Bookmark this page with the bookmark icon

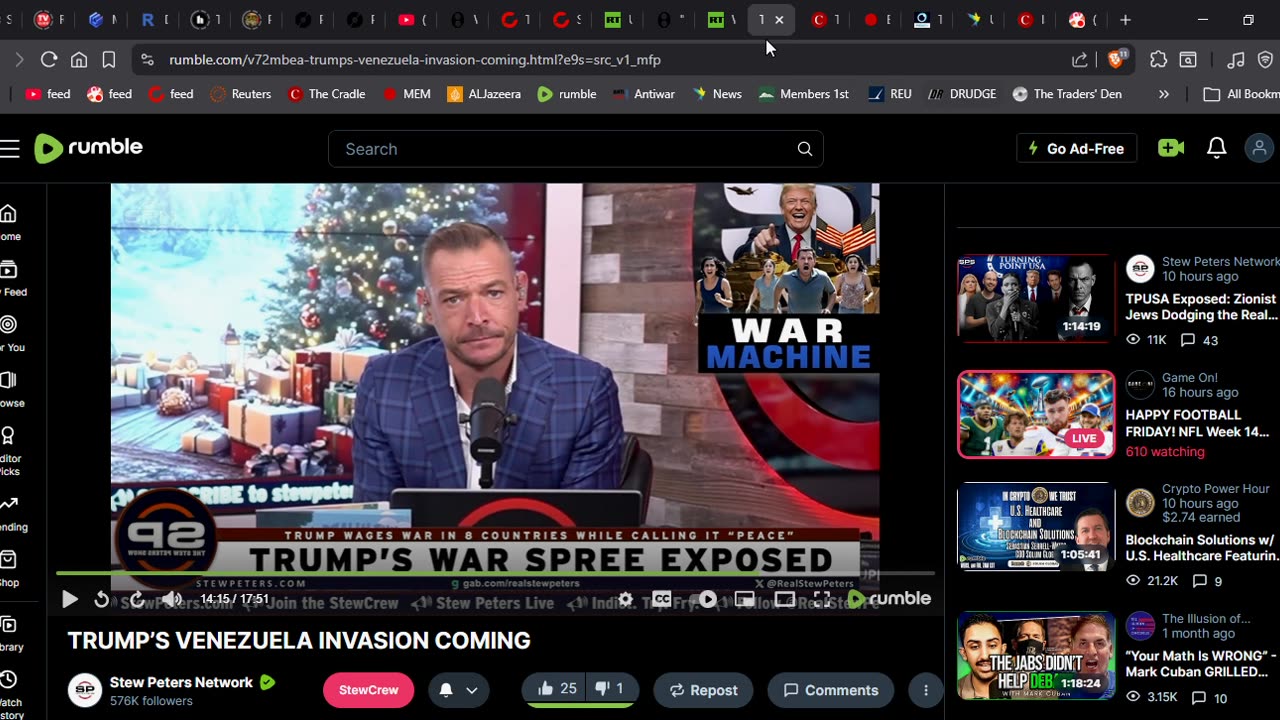109,60
